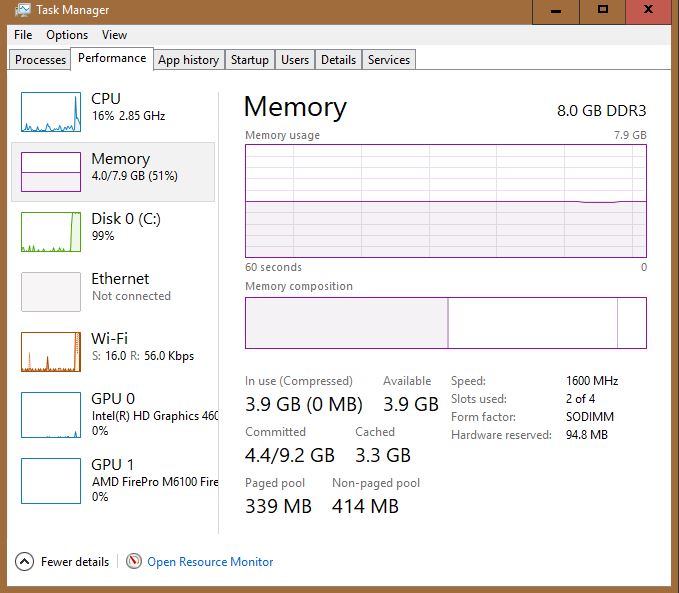
Task: Select the GPU 1 graph thumbnail
Action: pyautogui.click(x=51, y=481)
